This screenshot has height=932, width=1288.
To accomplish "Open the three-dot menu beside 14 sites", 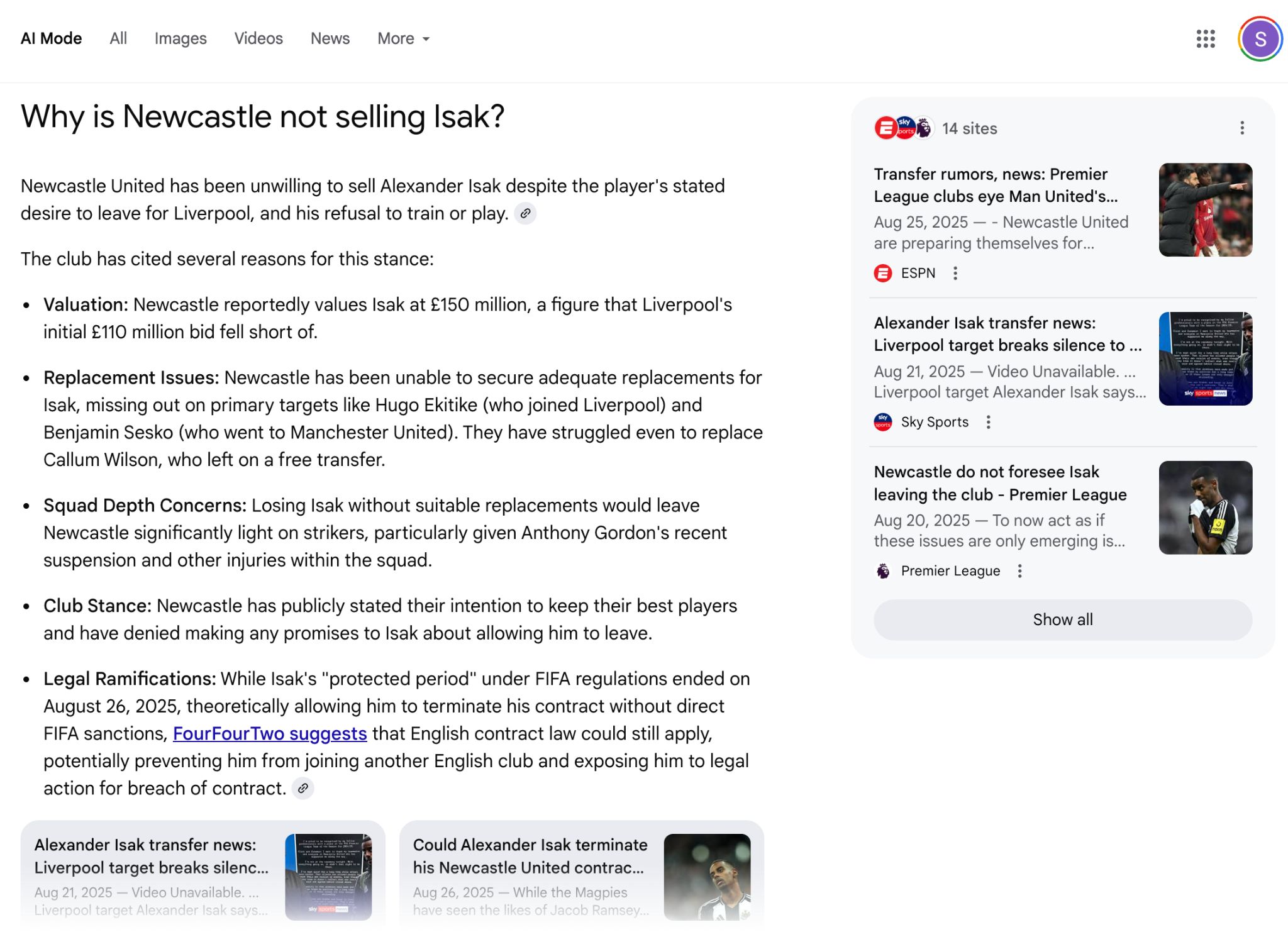I will (x=1241, y=128).
